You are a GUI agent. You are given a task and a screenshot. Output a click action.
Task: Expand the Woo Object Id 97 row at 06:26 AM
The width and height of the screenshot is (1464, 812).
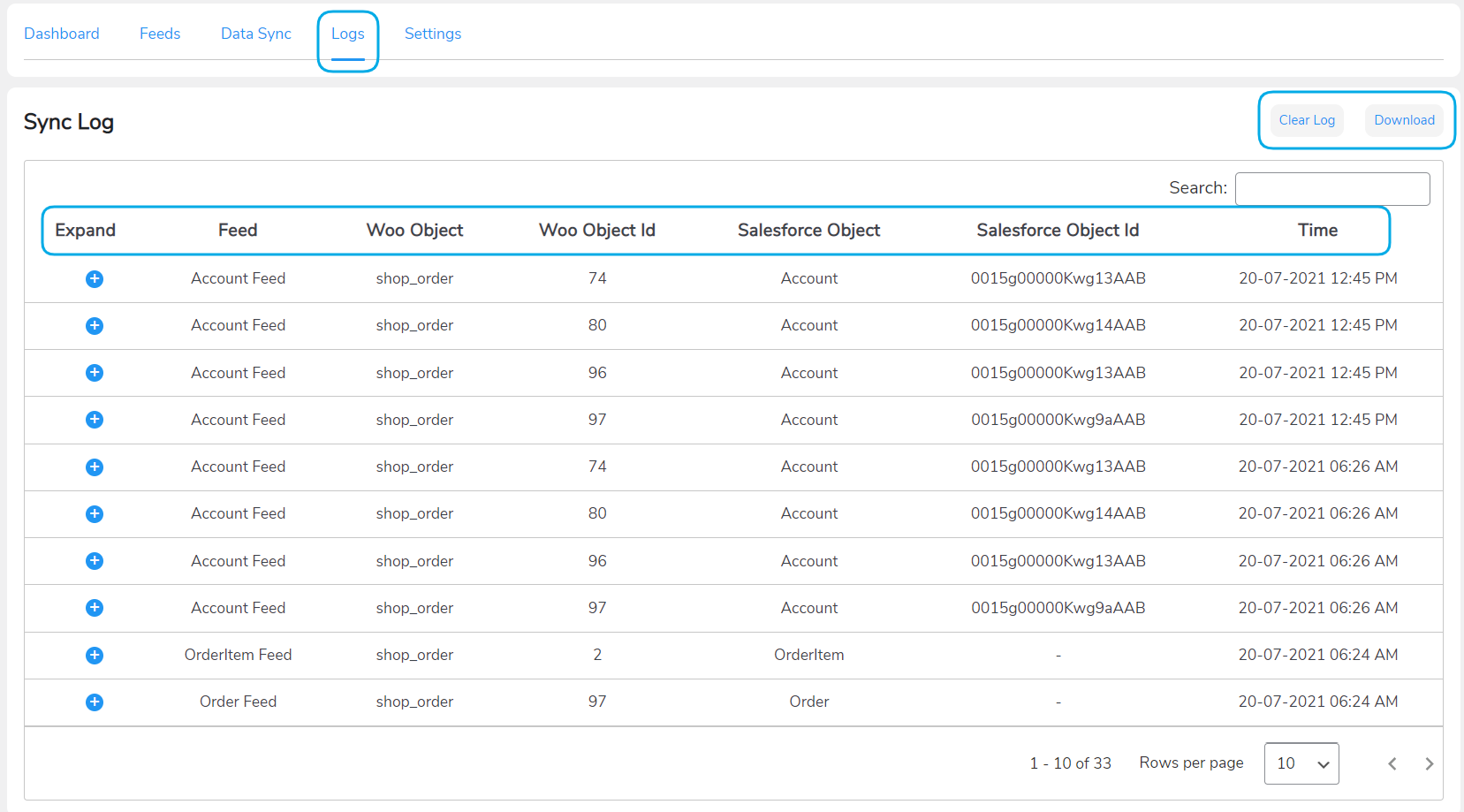(95, 608)
